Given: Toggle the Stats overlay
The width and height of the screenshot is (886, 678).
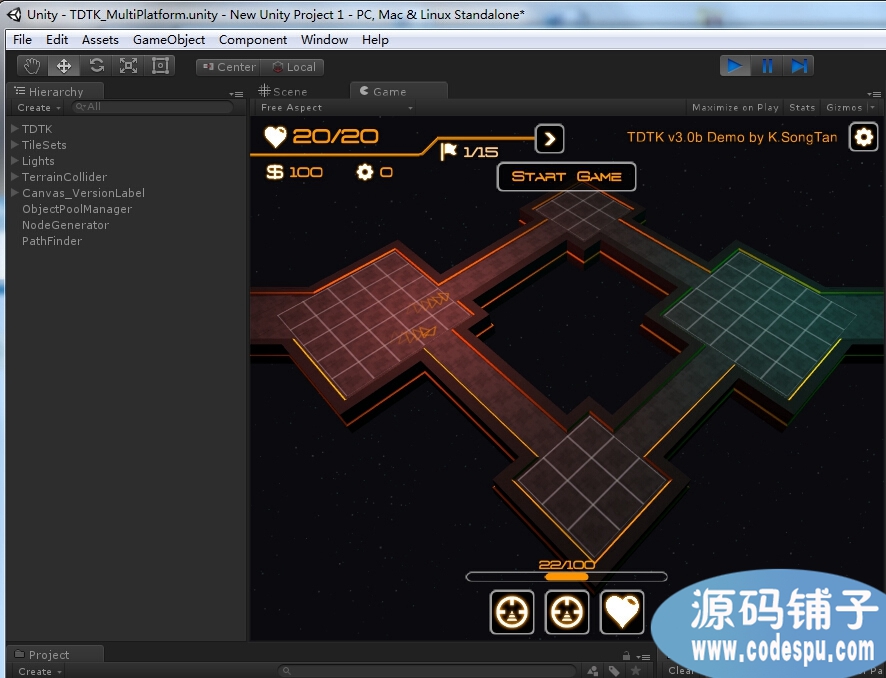Looking at the screenshot, I should pos(802,107).
